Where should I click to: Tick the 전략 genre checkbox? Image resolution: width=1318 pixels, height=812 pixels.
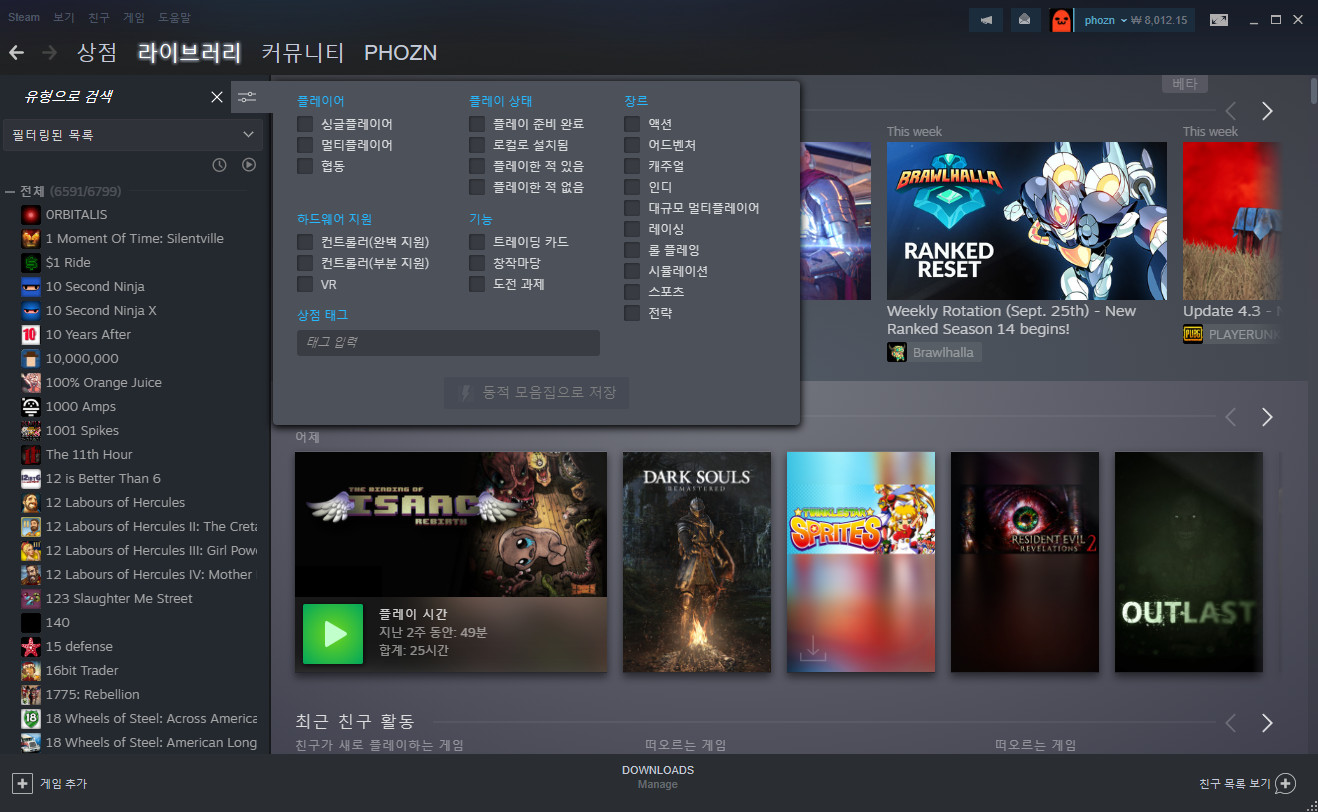click(632, 313)
